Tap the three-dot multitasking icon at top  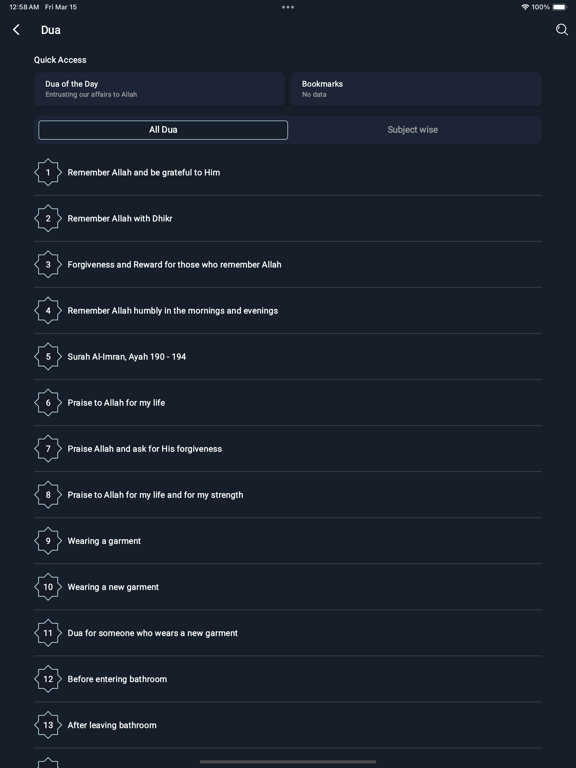coord(288,7)
